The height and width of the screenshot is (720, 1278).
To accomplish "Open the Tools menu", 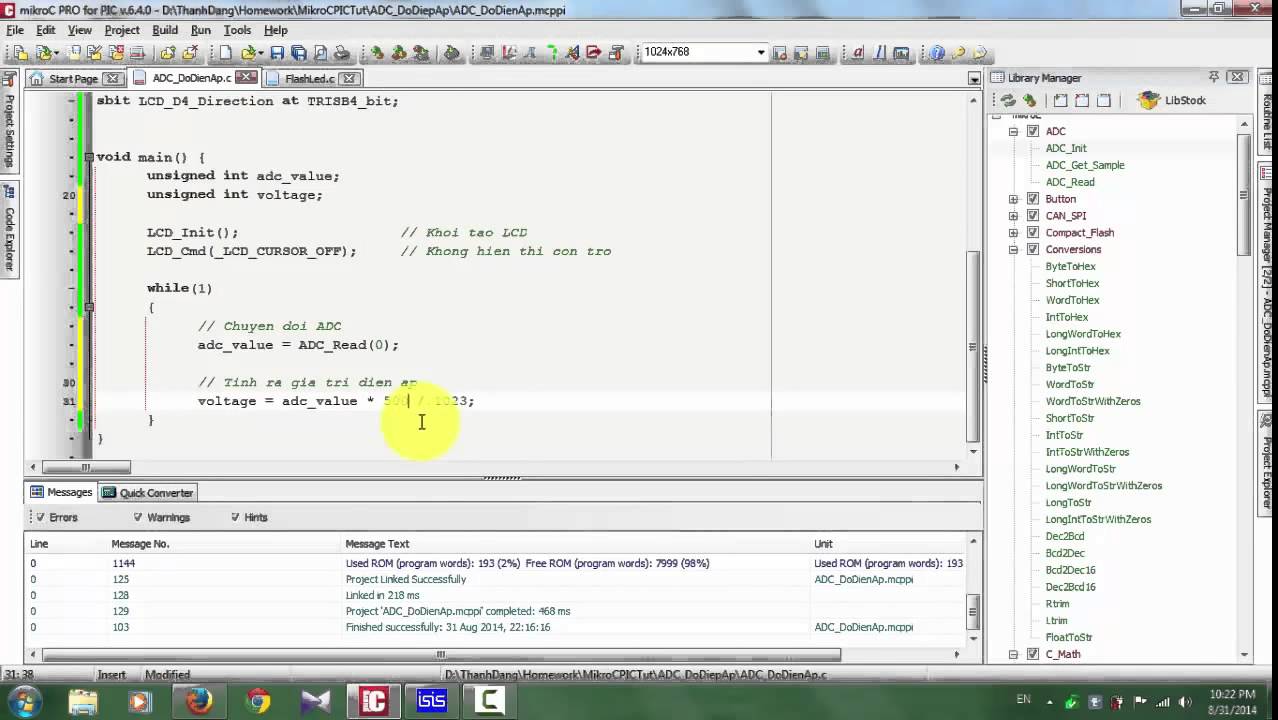I will tap(237, 30).
